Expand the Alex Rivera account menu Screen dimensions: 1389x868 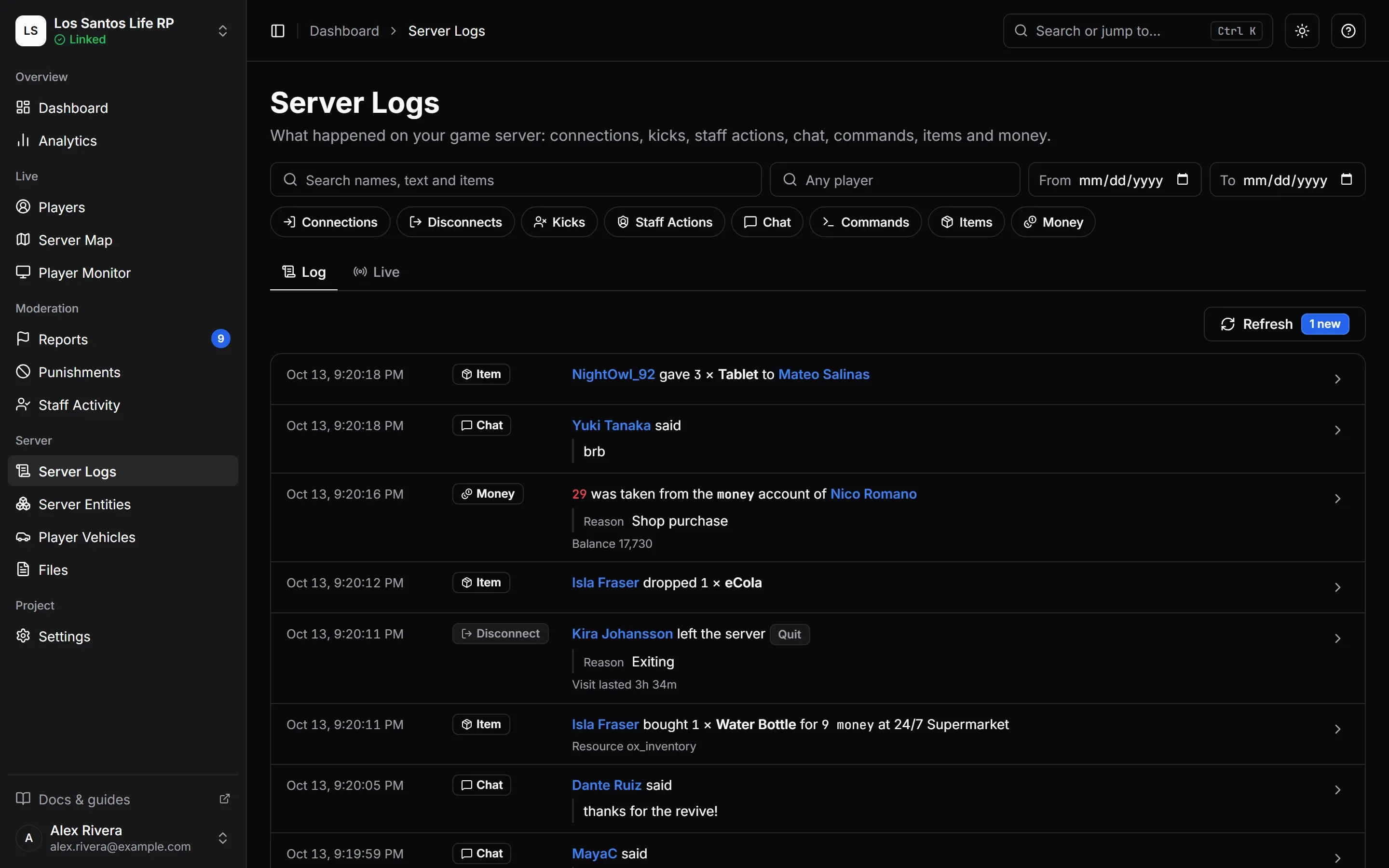point(223,838)
